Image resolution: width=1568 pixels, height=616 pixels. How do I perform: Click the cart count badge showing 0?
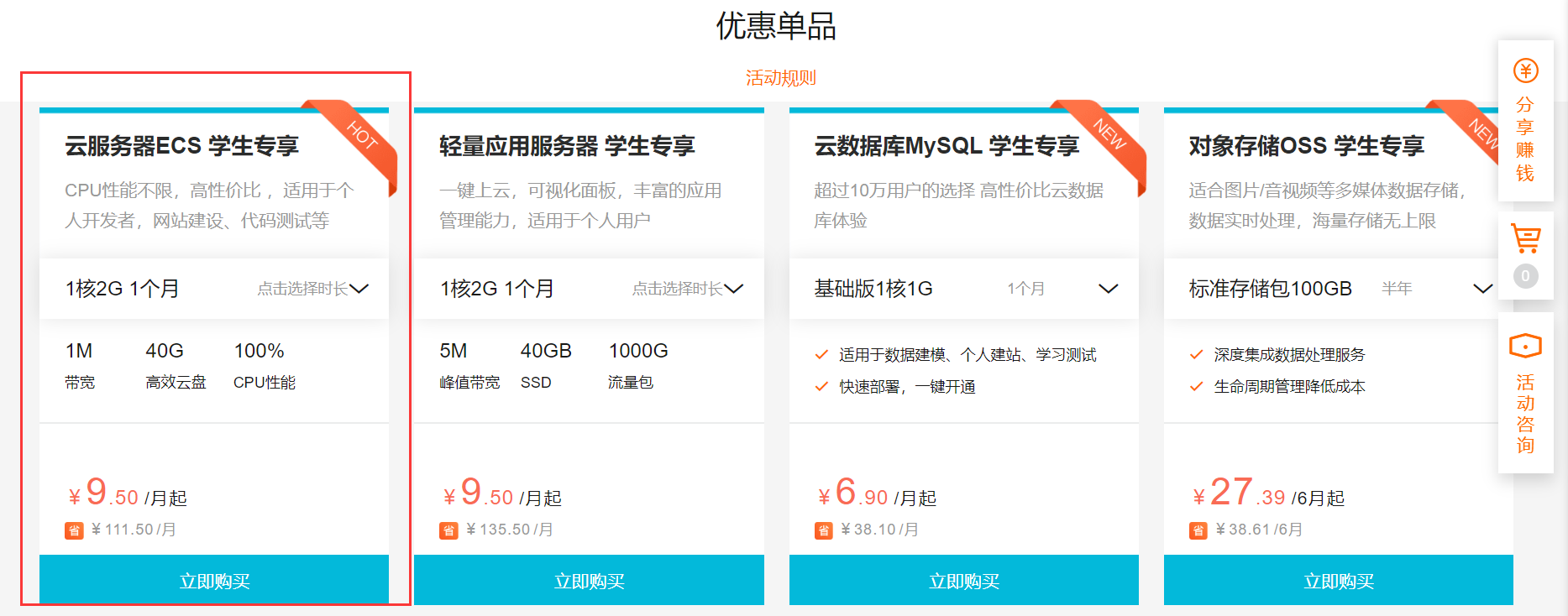tap(1525, 276)
